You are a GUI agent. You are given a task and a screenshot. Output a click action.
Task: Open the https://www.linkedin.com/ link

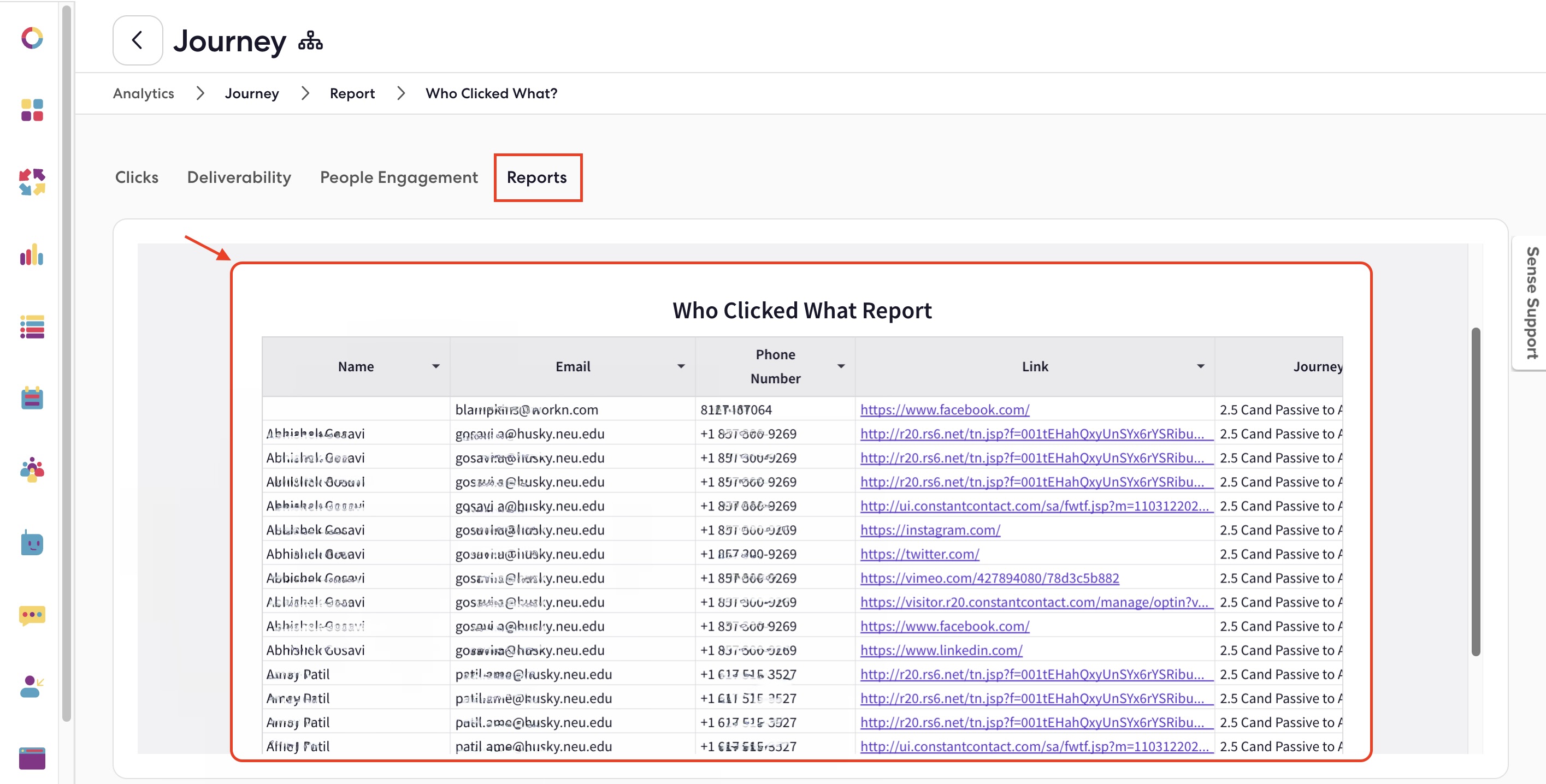[x=941, y=650]
